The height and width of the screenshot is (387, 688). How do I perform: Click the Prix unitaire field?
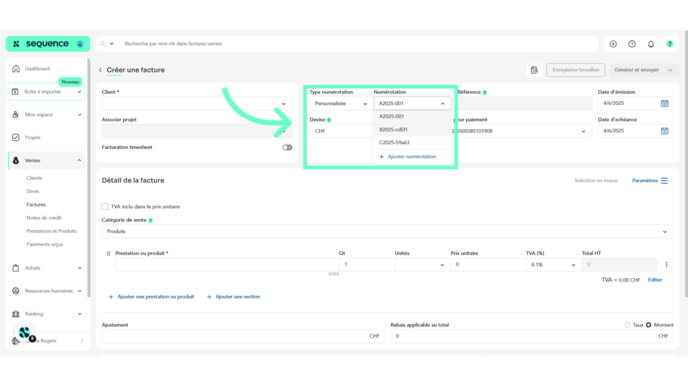(488, 265)
